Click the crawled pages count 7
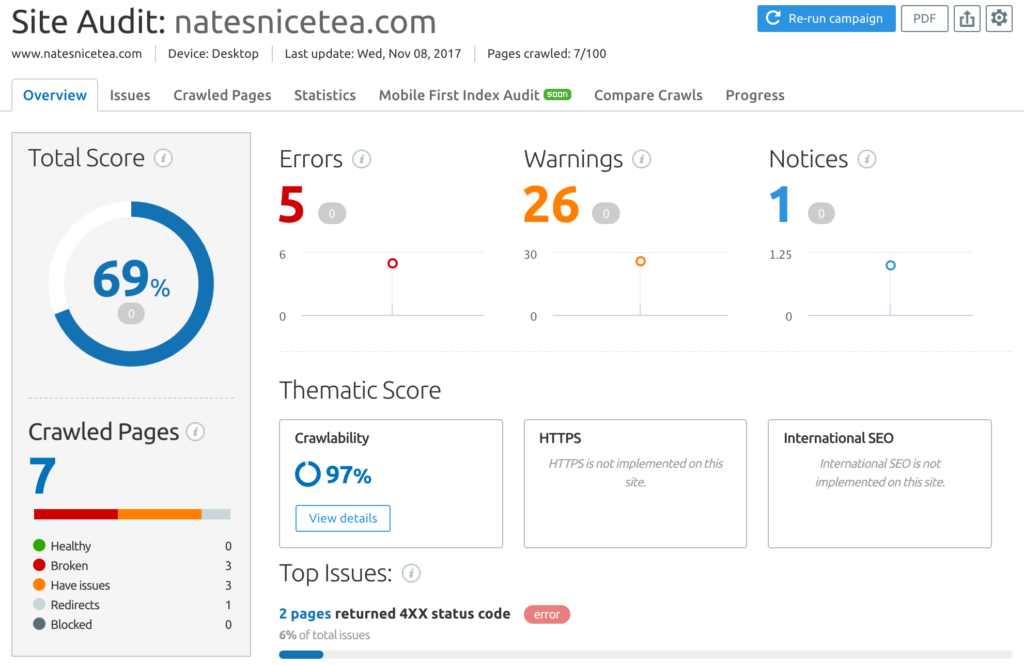This screenshot has width=1024, height=665. click(x=42, y=476)
